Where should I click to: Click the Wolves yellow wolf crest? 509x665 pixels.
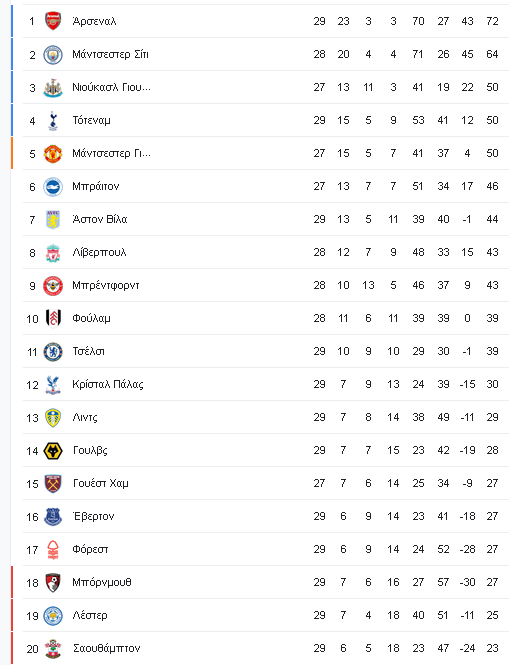point(53,451)
